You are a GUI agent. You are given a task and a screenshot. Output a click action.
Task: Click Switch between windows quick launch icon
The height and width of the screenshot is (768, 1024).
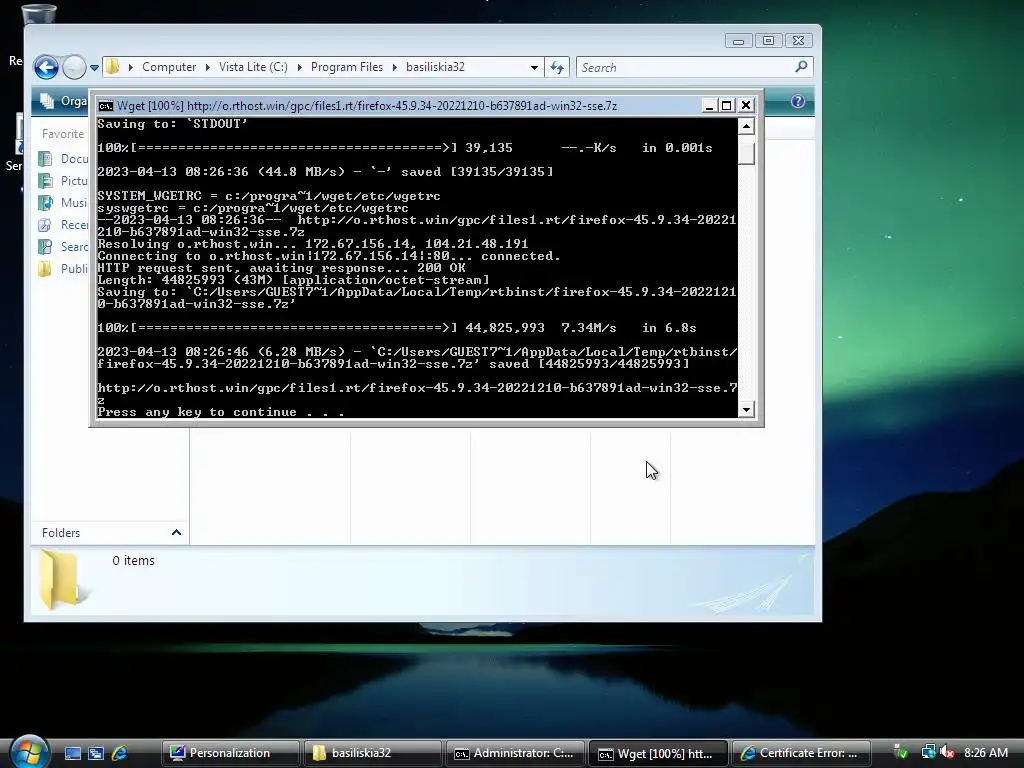tap(96, 753)
